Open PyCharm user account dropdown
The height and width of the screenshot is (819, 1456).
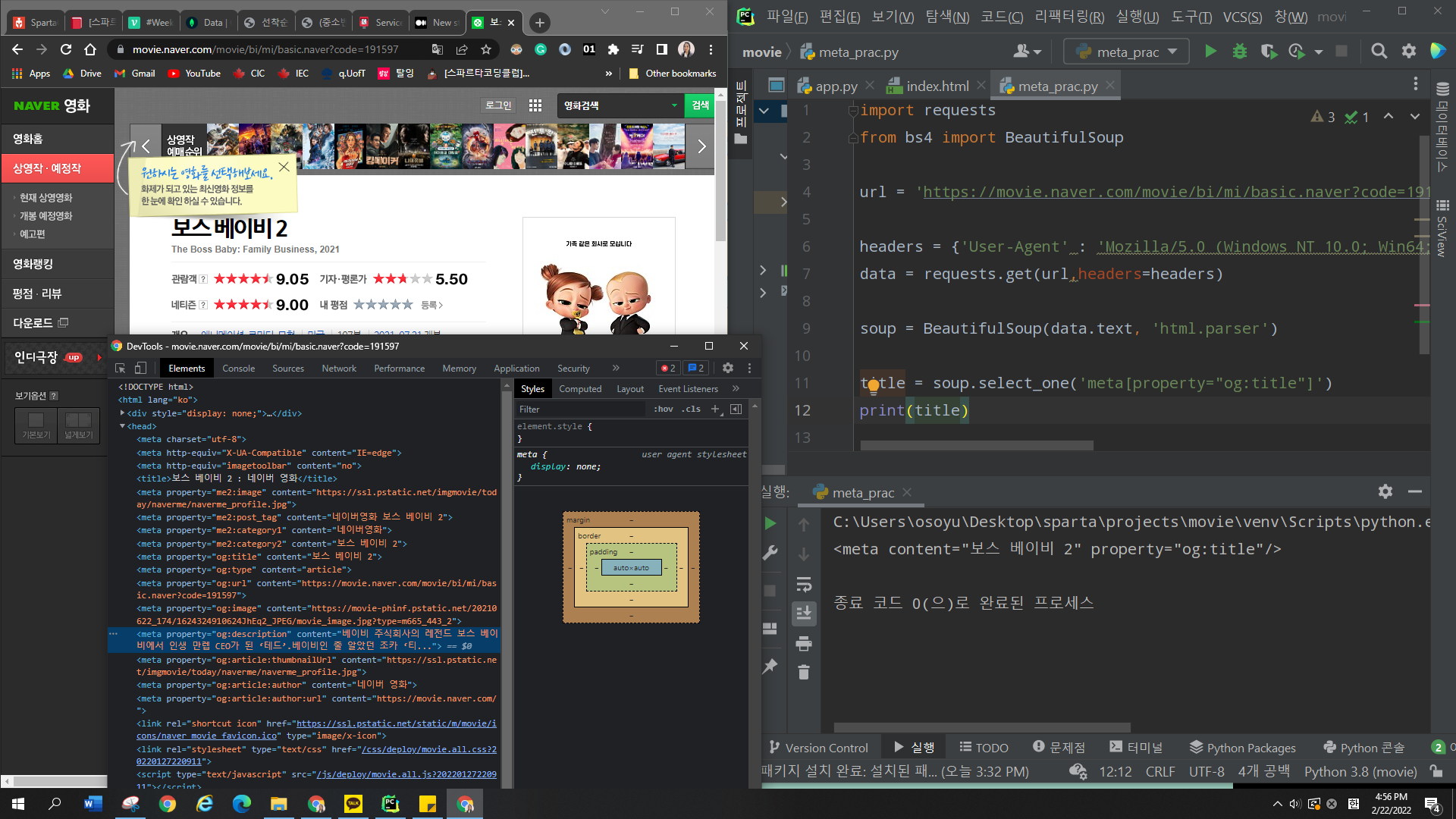[1027, 52]
